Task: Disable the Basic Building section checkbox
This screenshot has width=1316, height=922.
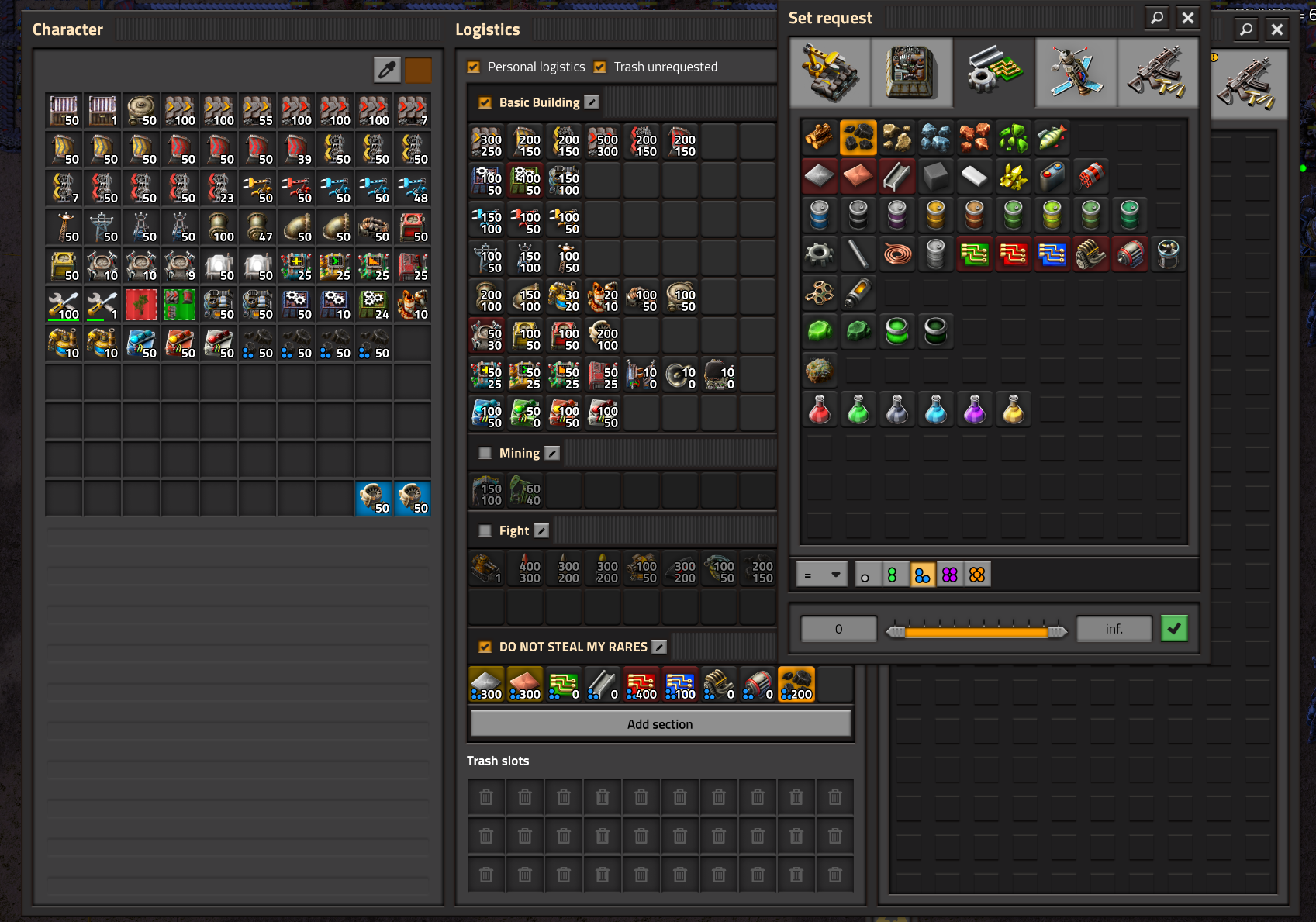Action: tap(485, 102)
